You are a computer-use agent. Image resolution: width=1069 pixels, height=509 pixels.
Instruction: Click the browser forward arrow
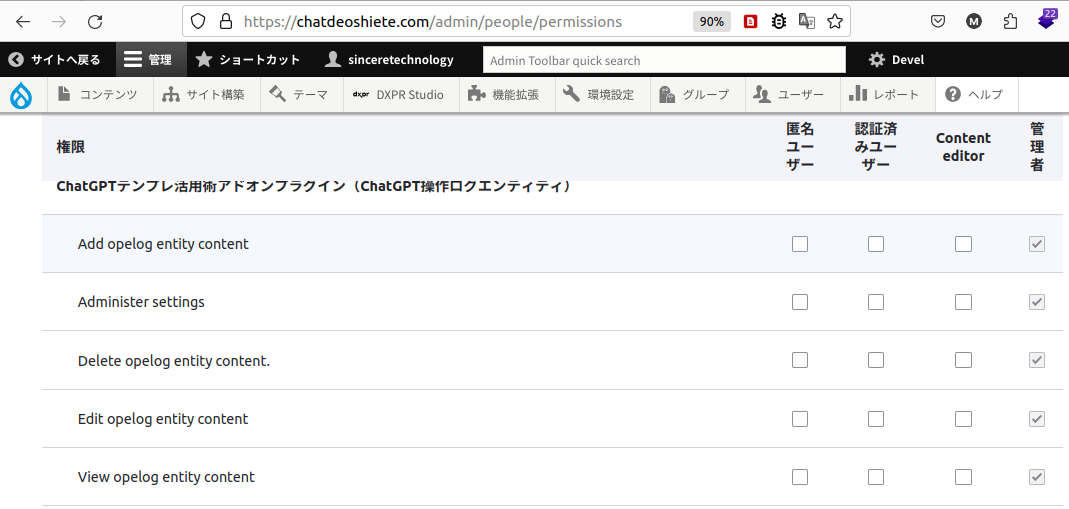click(59, 22)
